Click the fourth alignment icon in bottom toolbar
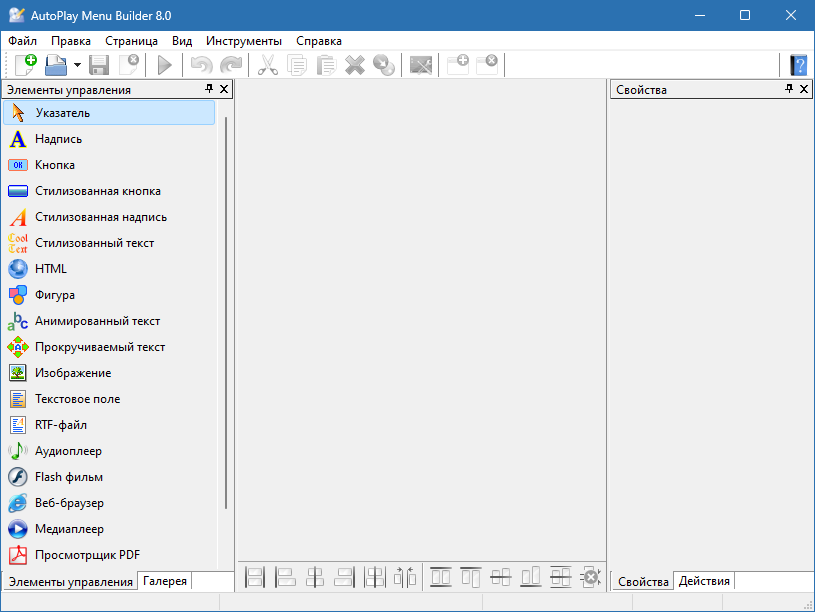815x612 pixels. click(345, 577)
